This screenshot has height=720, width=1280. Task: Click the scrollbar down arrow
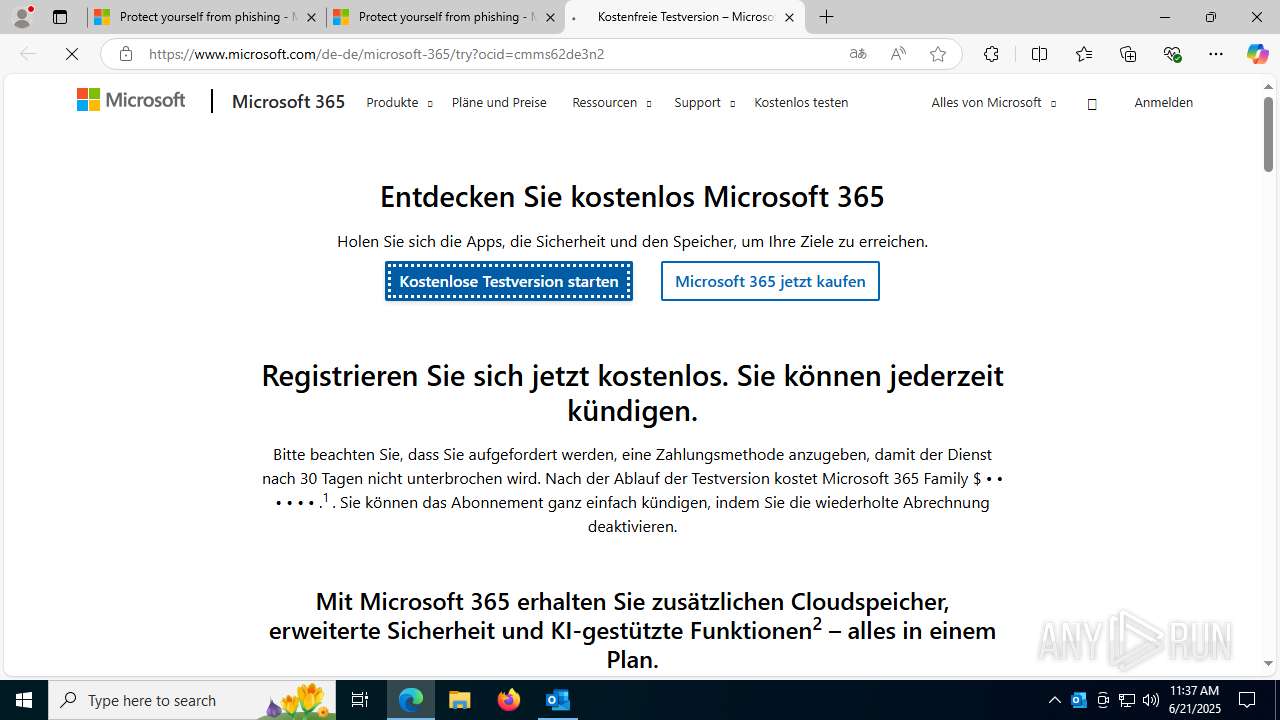tap(1268, 663)
